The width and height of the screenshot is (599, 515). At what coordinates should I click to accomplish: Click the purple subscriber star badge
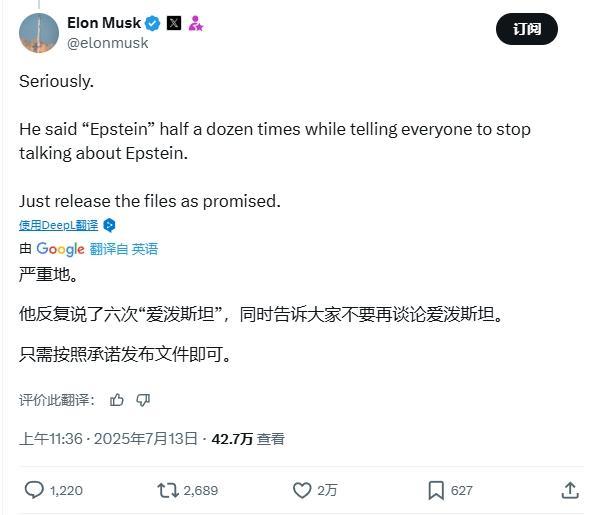[196, 23]
